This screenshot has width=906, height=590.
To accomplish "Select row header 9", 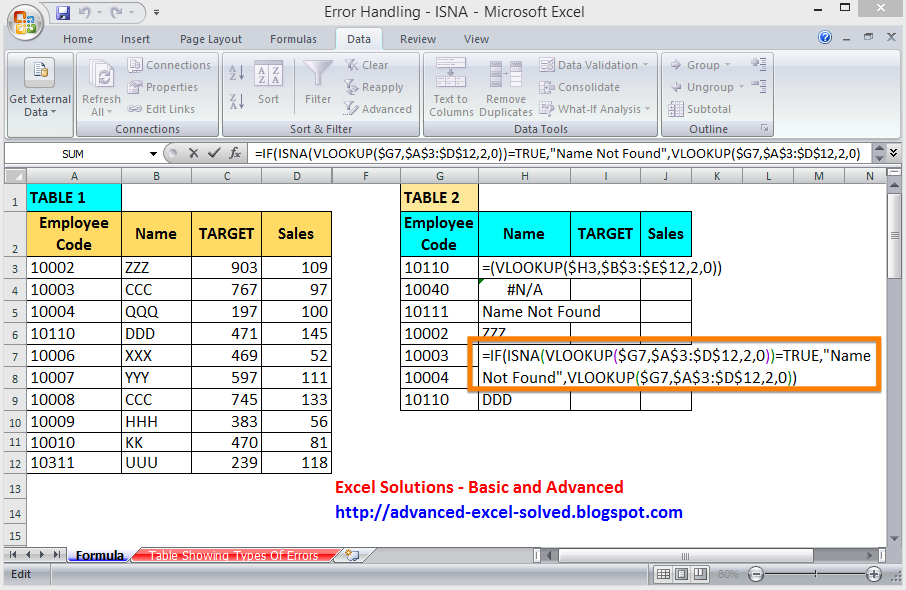I will (x=15, y=400).
